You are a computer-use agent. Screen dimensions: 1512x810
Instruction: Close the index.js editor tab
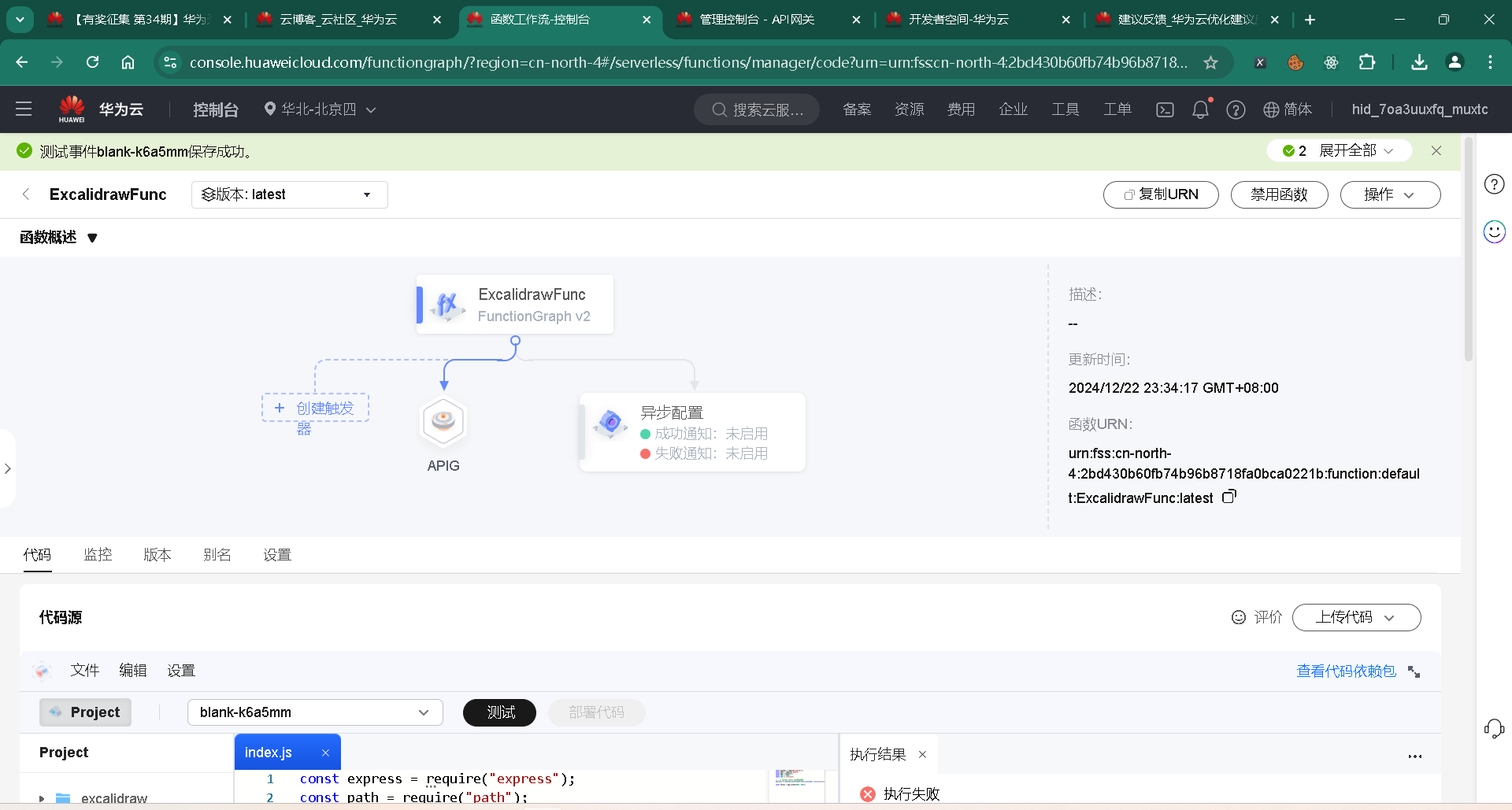325,753
